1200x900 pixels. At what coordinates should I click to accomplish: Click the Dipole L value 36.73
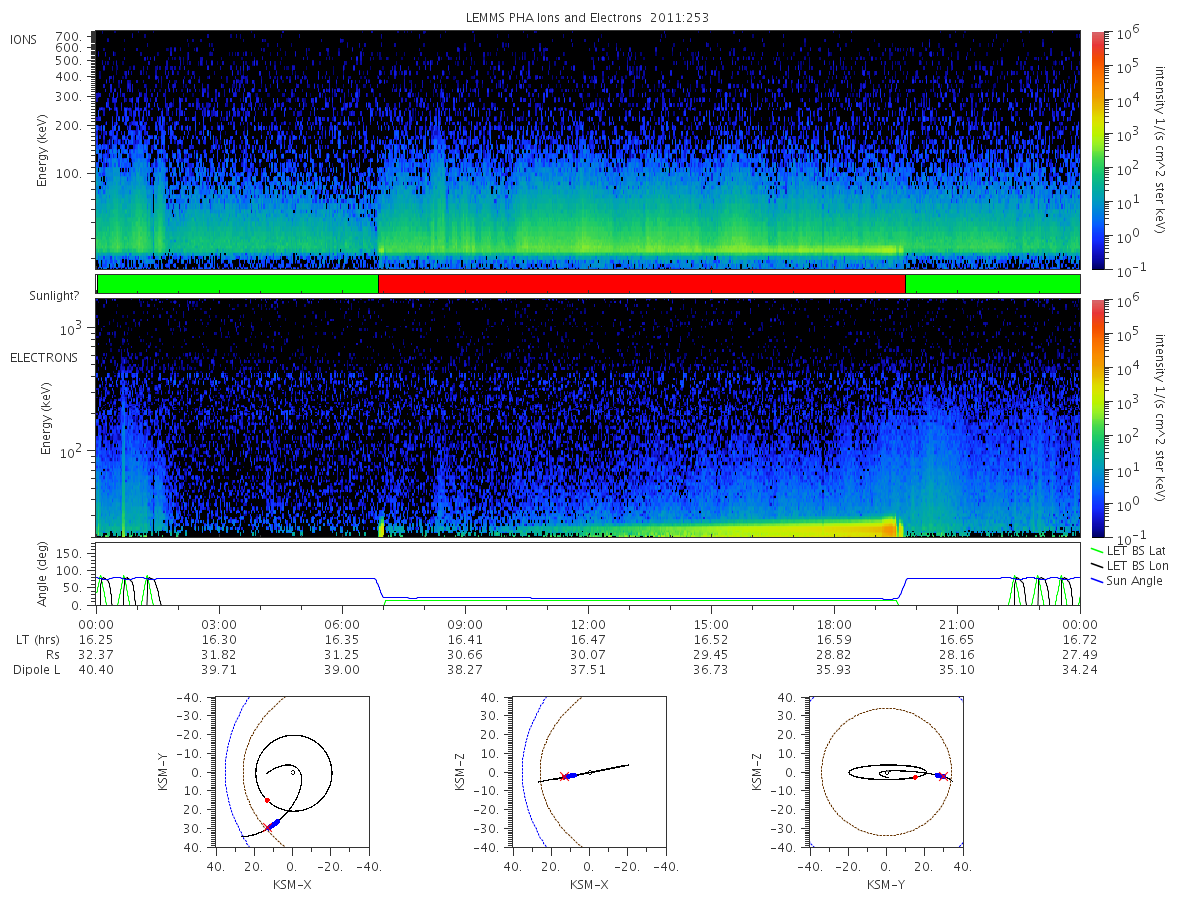pyautogui.click(x=711, y=670)
